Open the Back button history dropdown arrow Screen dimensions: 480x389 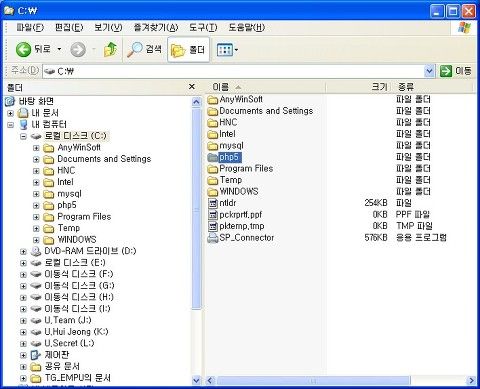(x=59, y=49)
